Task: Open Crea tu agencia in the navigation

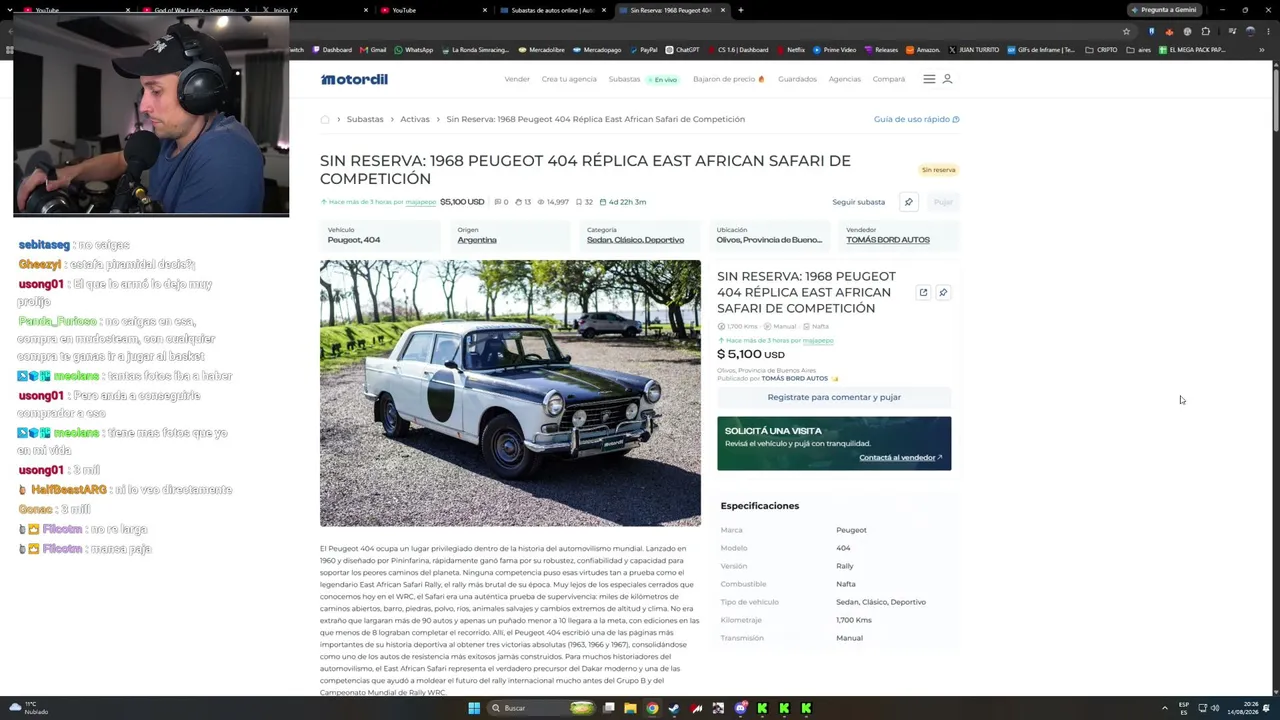Action: click(x=569, y=79)
